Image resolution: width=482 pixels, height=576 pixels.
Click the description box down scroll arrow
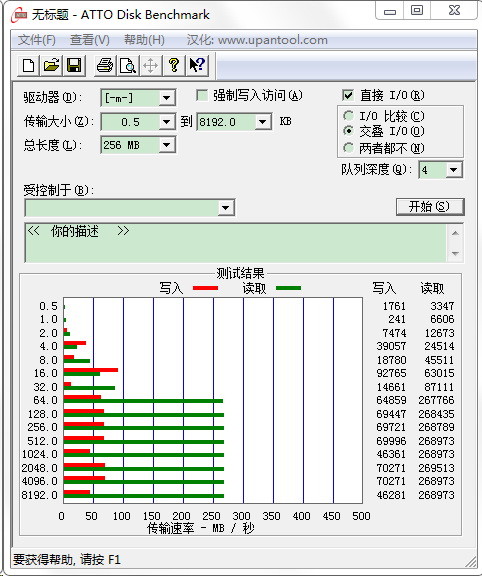pos(456,253)
